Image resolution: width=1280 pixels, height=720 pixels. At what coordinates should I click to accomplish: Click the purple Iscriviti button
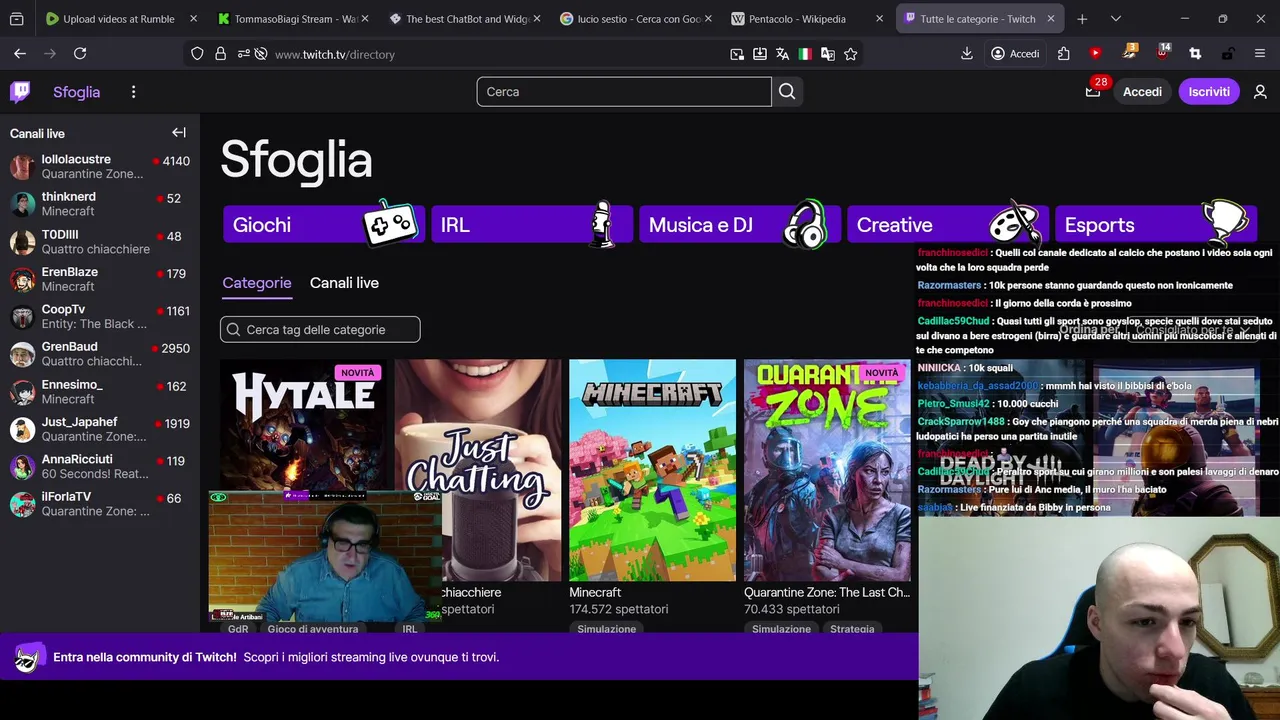click(x=1209, y=92)
